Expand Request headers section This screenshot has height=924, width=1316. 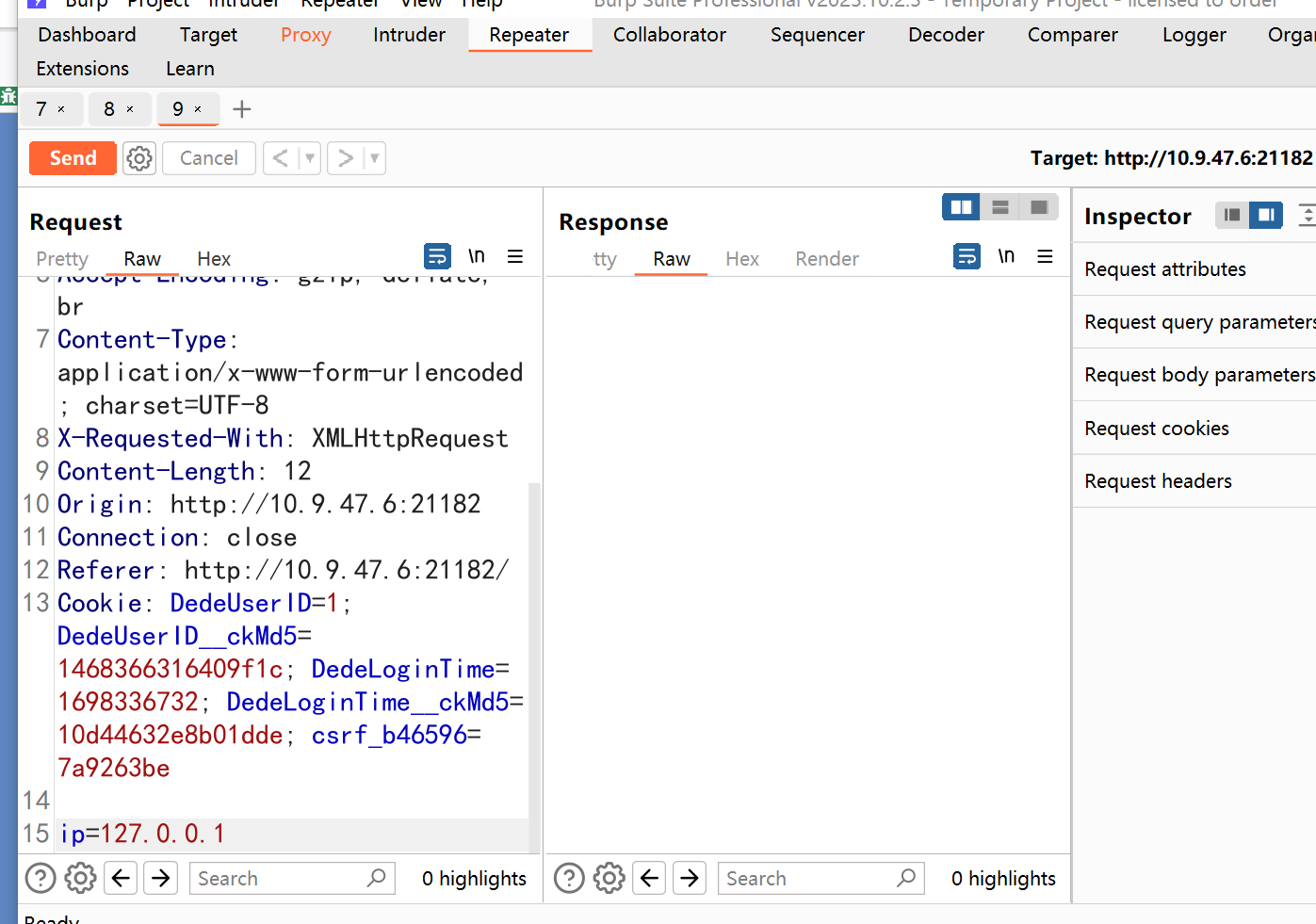1194,481
